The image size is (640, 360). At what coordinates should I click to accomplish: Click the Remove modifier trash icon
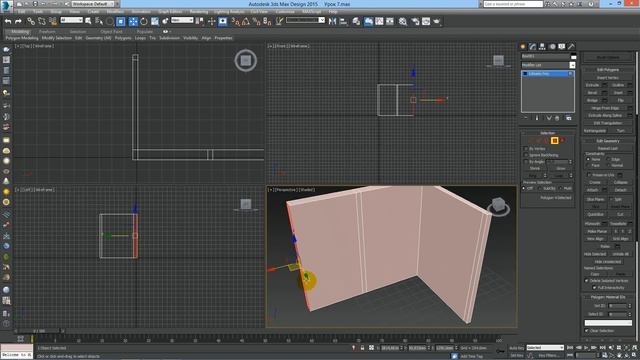[x=557, y=118]
